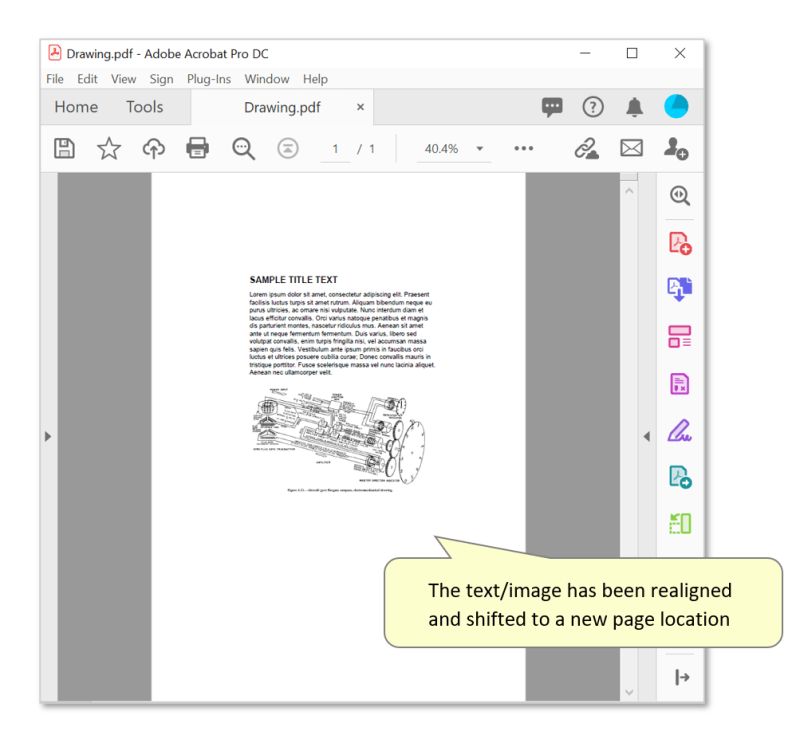Collapse the right tools pane arrow
The image size is (800, 747).
pyautogui.click(x=647, y=435)
